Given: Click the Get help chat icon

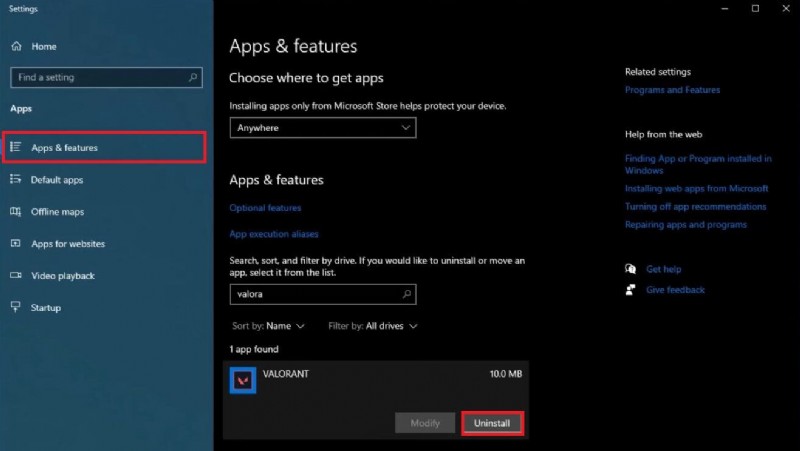Looking at the screenshot, I should click(631, 269).
